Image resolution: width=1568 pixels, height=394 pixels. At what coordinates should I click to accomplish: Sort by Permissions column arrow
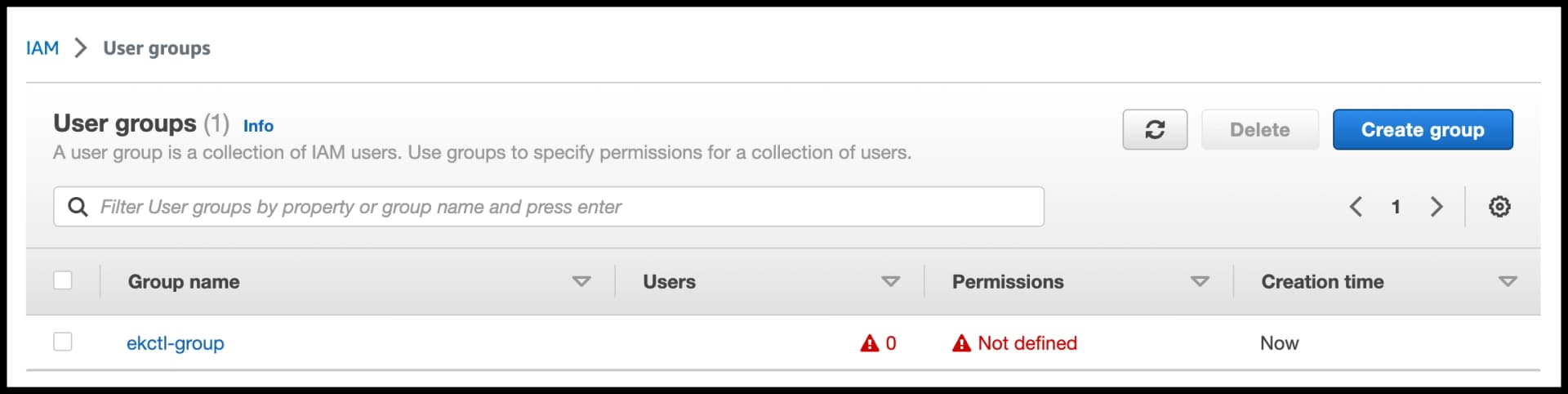pyautogui.click(x=1200, y=281)
